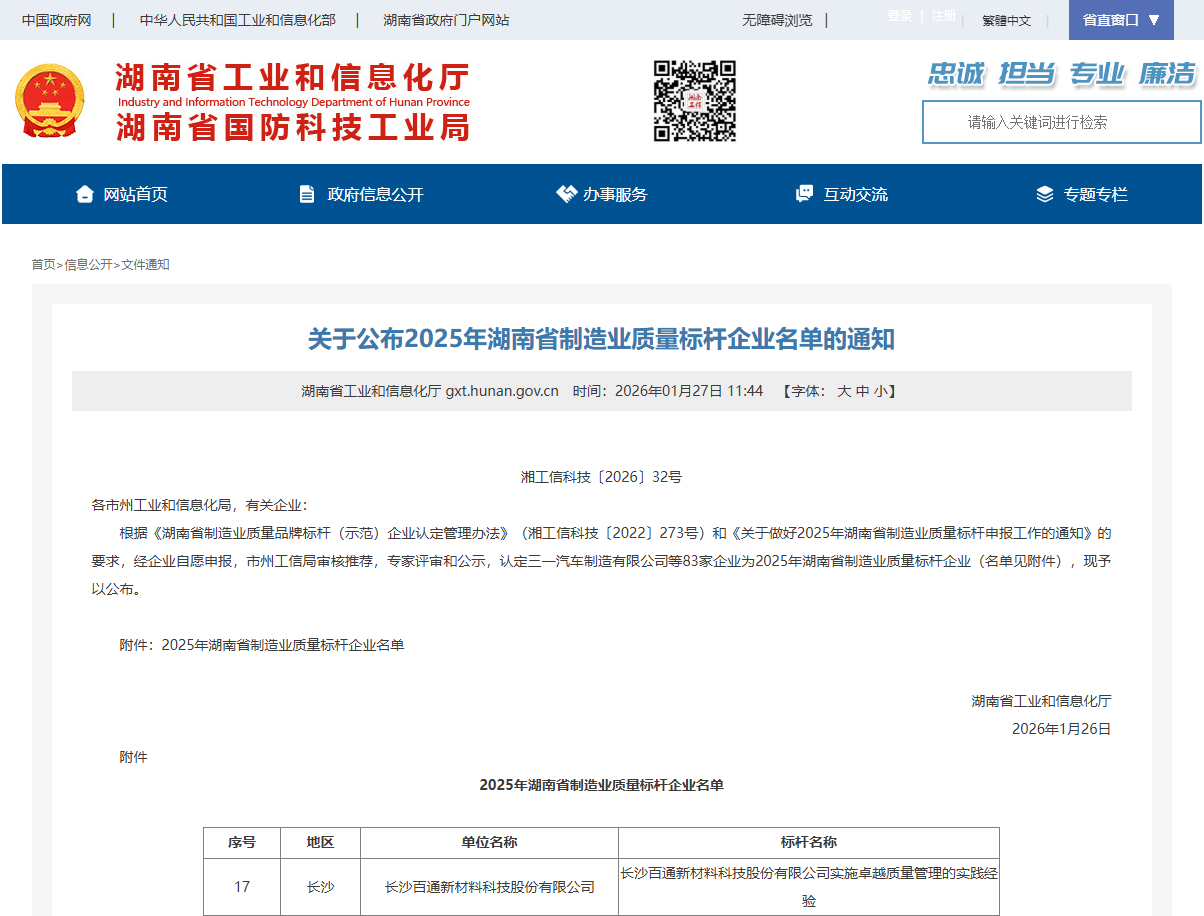
Task: Switch to 繁體中文 language
Action: pyautogui.click(x=1006, y=20)
